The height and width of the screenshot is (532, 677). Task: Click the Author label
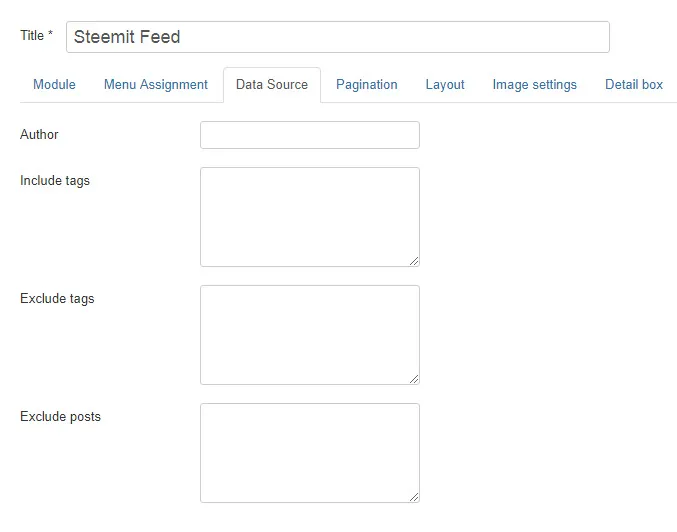click(39, 134)
